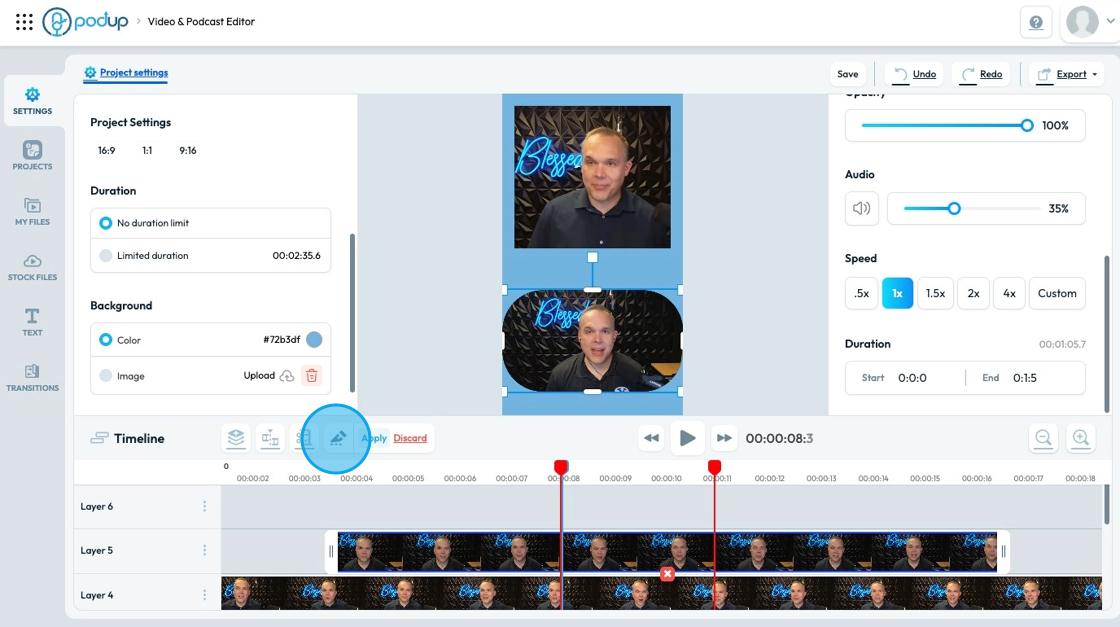Click the left red trim marker
Screen dimensions: 1120x627
pos(561,467)
